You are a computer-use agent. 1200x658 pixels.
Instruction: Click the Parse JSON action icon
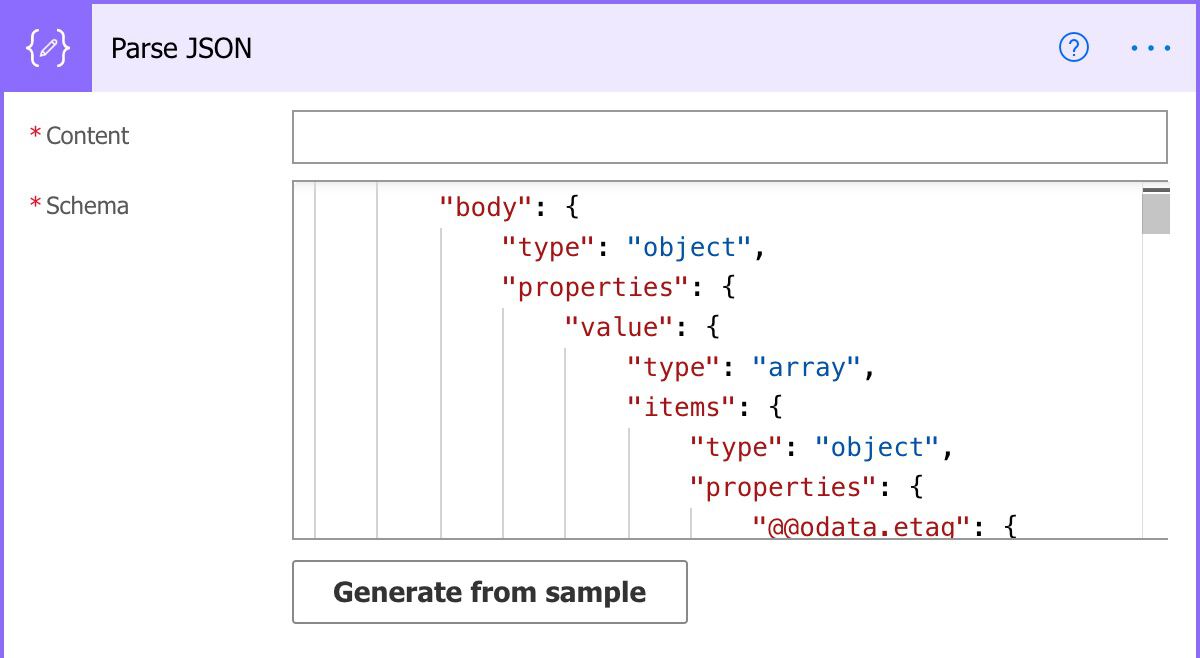[x=47, y=48]
